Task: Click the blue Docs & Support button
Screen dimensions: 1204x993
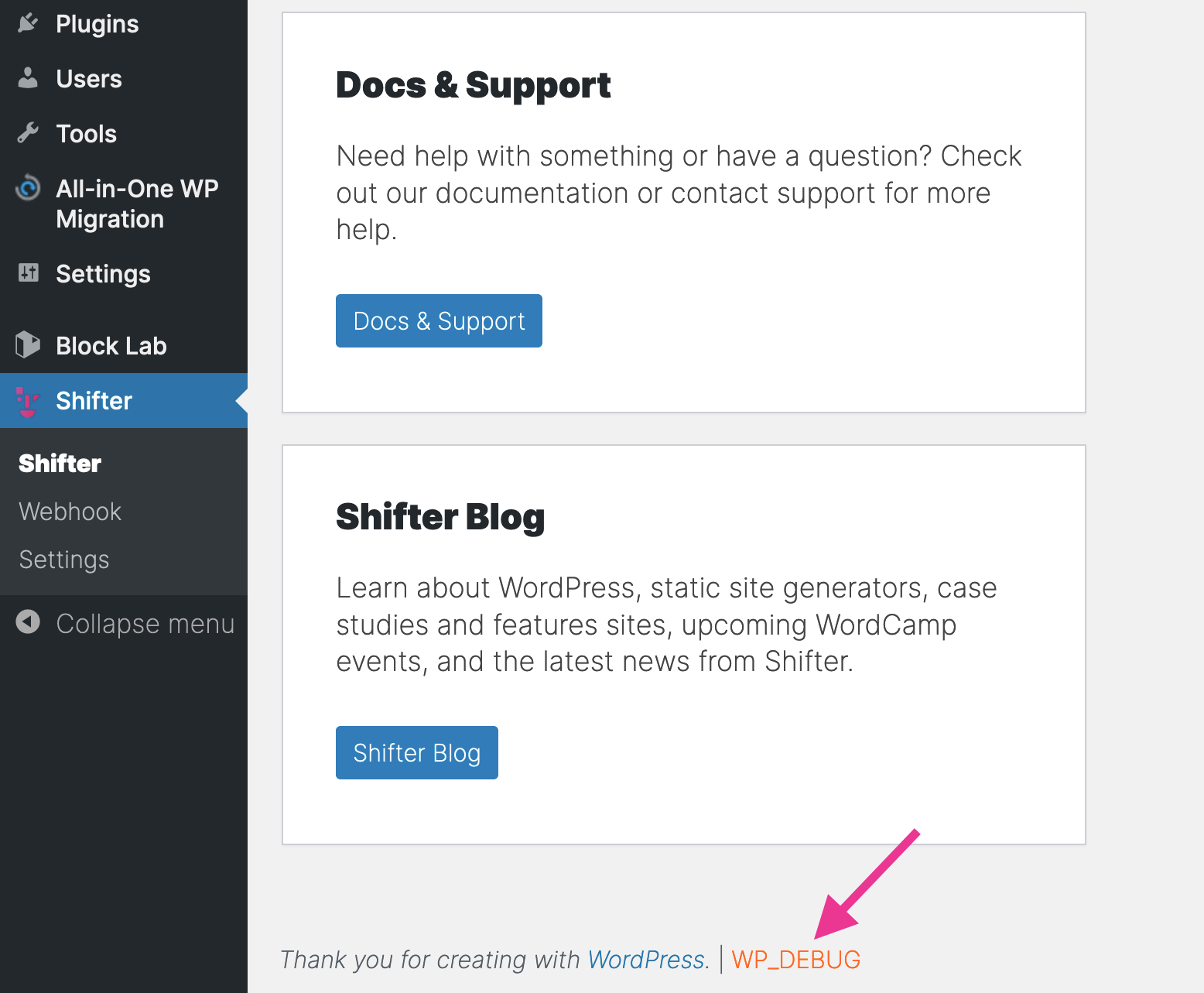Action: pos(439,320)
